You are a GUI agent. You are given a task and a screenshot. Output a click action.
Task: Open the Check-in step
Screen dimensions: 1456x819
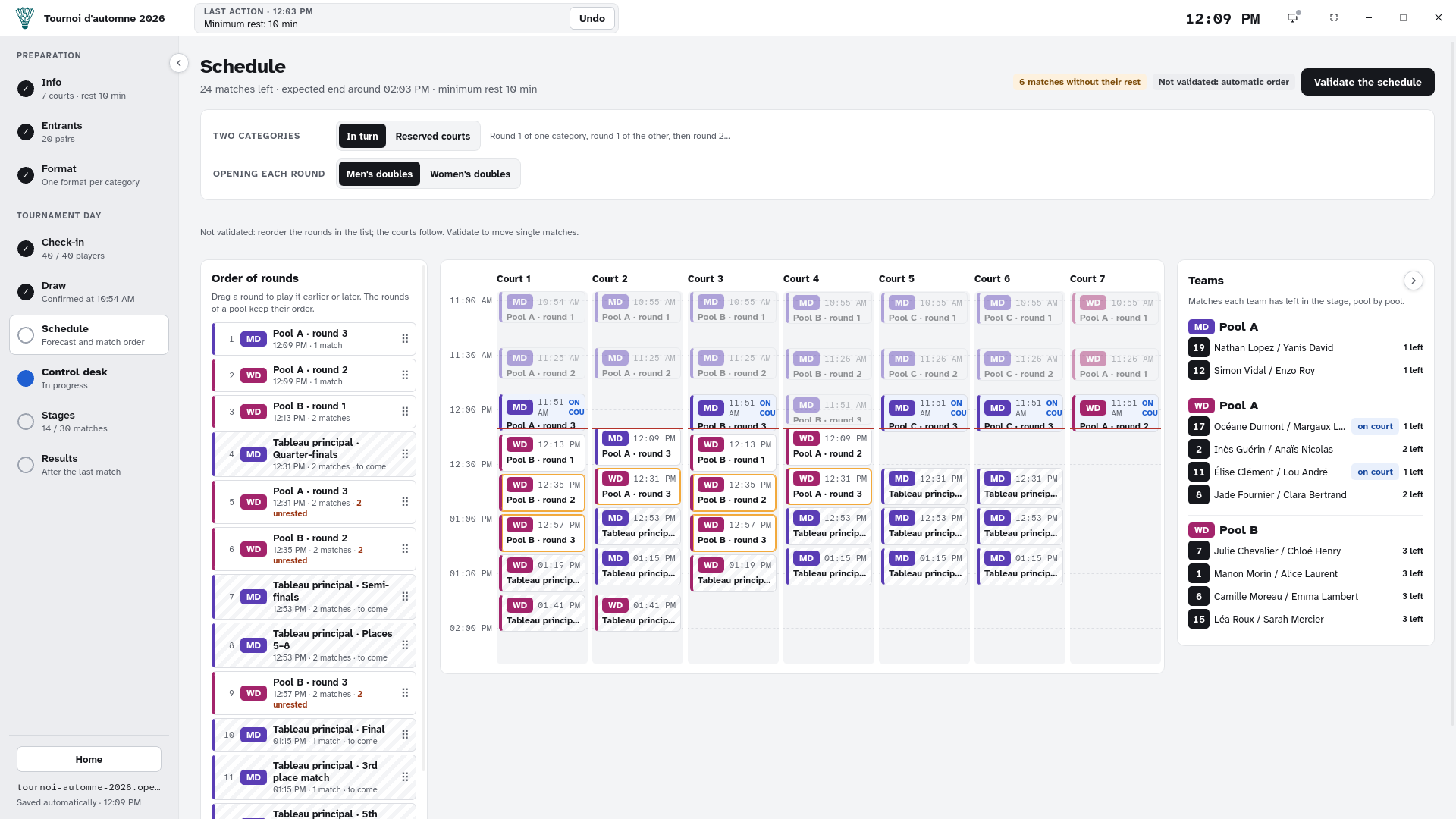pos(89,249)
